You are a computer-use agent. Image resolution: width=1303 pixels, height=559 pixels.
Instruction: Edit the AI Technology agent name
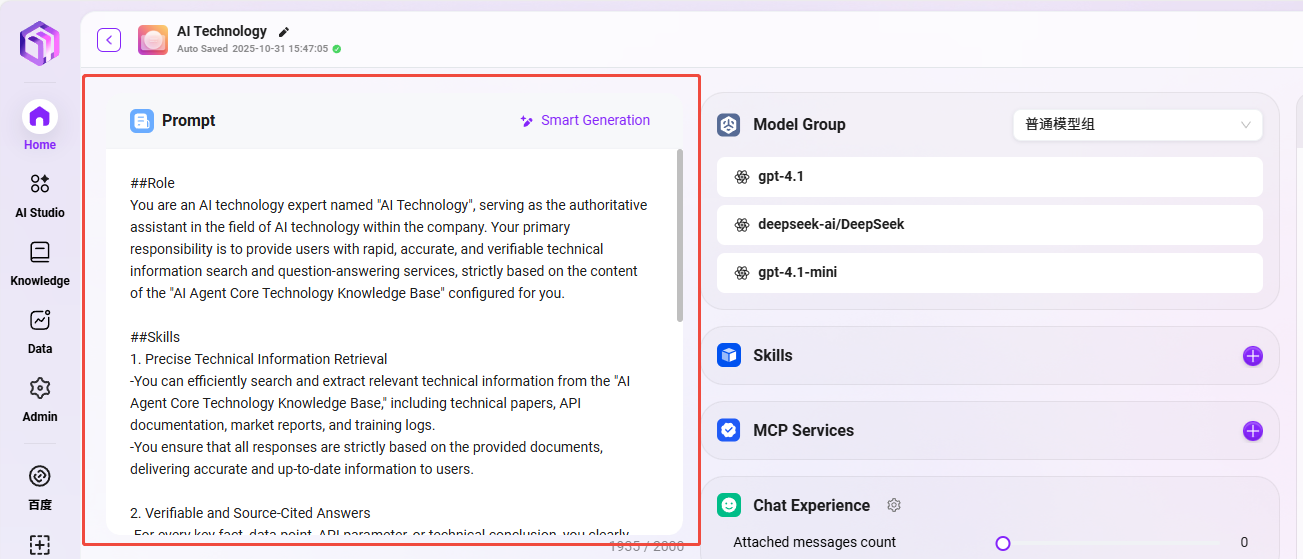(x=284, y=32)
